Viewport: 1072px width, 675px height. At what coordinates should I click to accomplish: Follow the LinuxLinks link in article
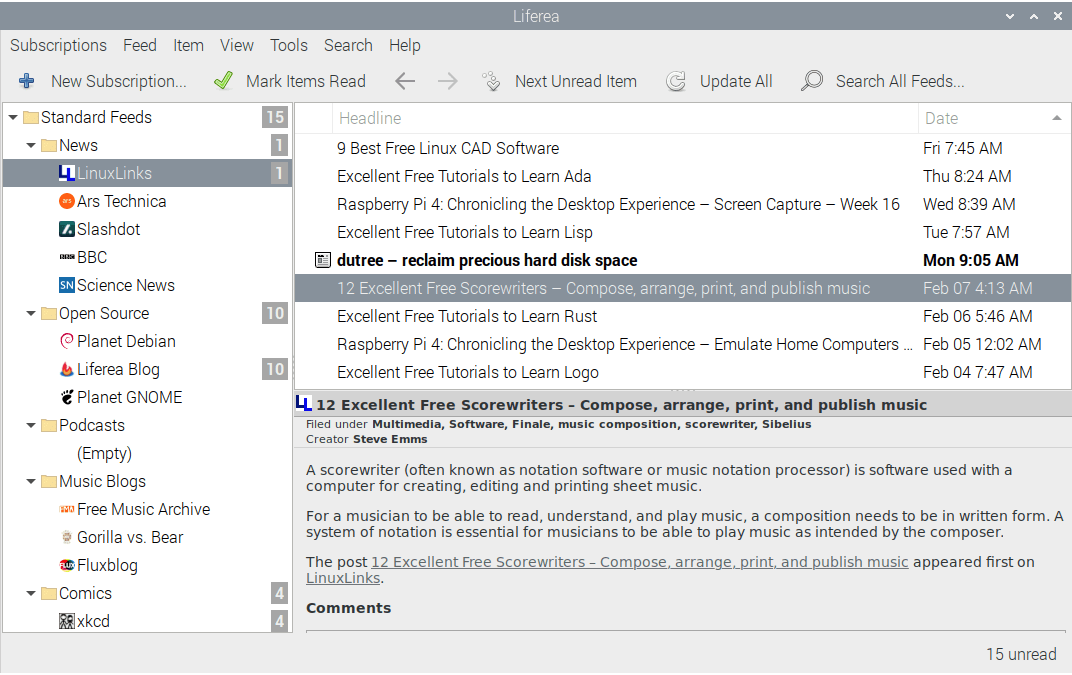(x=343, y=579)
